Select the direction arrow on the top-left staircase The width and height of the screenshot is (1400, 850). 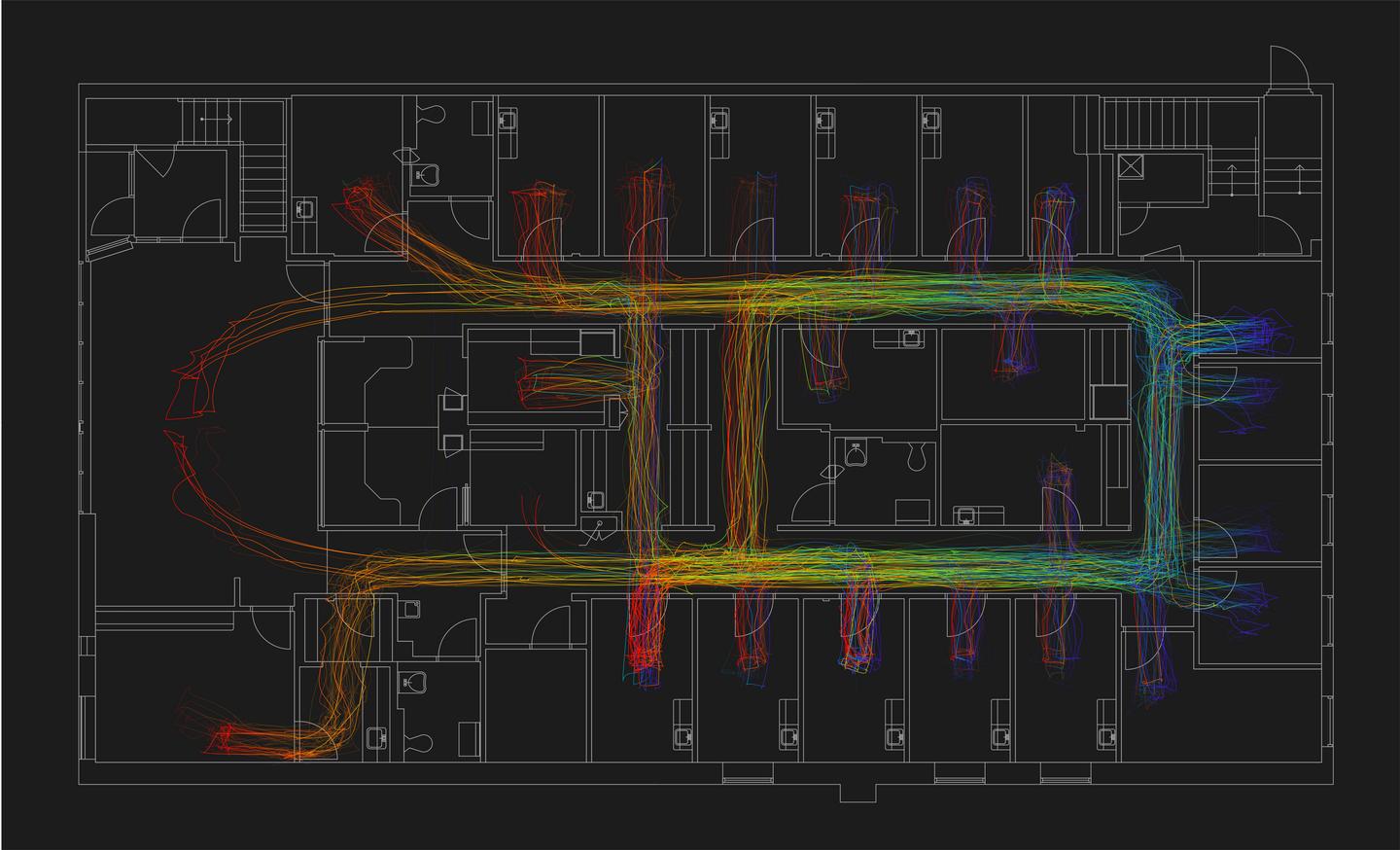215,119
